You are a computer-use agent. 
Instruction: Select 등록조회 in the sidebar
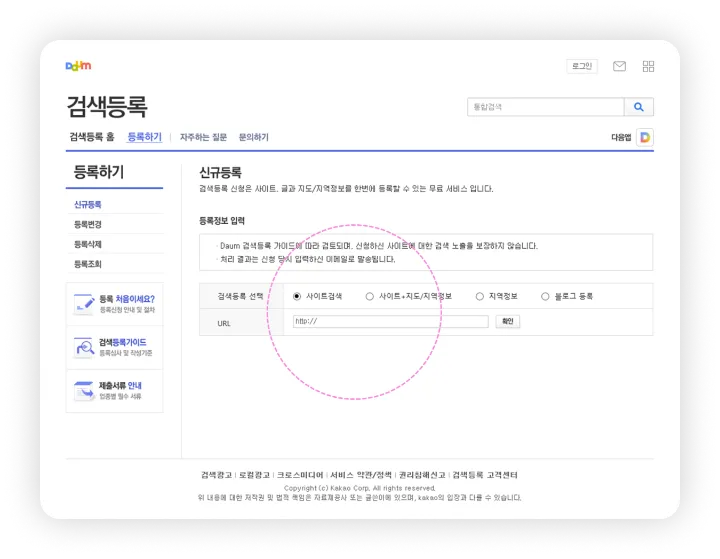click(x=88, y=264)
